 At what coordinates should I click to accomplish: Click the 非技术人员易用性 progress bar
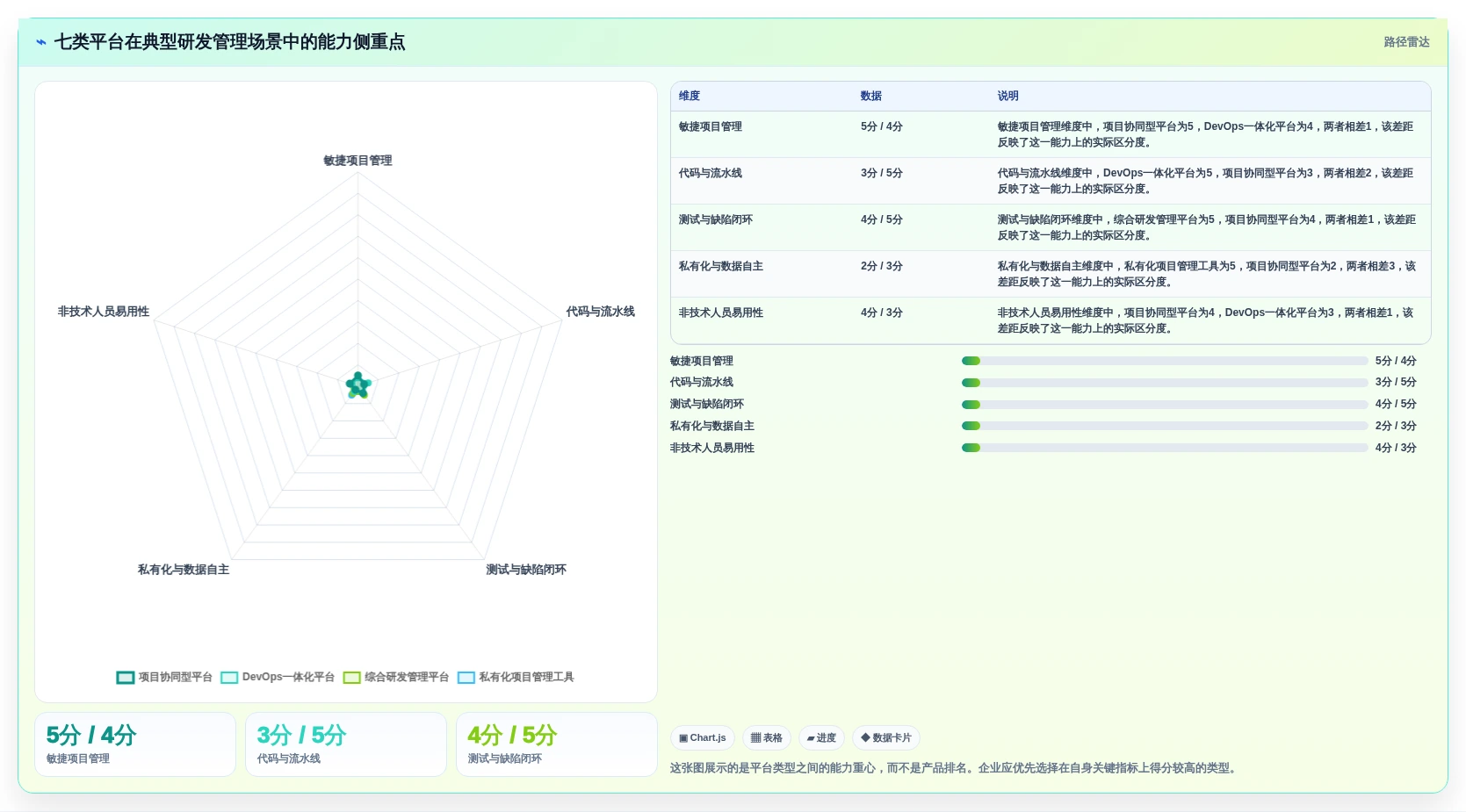pos(1165,448)
